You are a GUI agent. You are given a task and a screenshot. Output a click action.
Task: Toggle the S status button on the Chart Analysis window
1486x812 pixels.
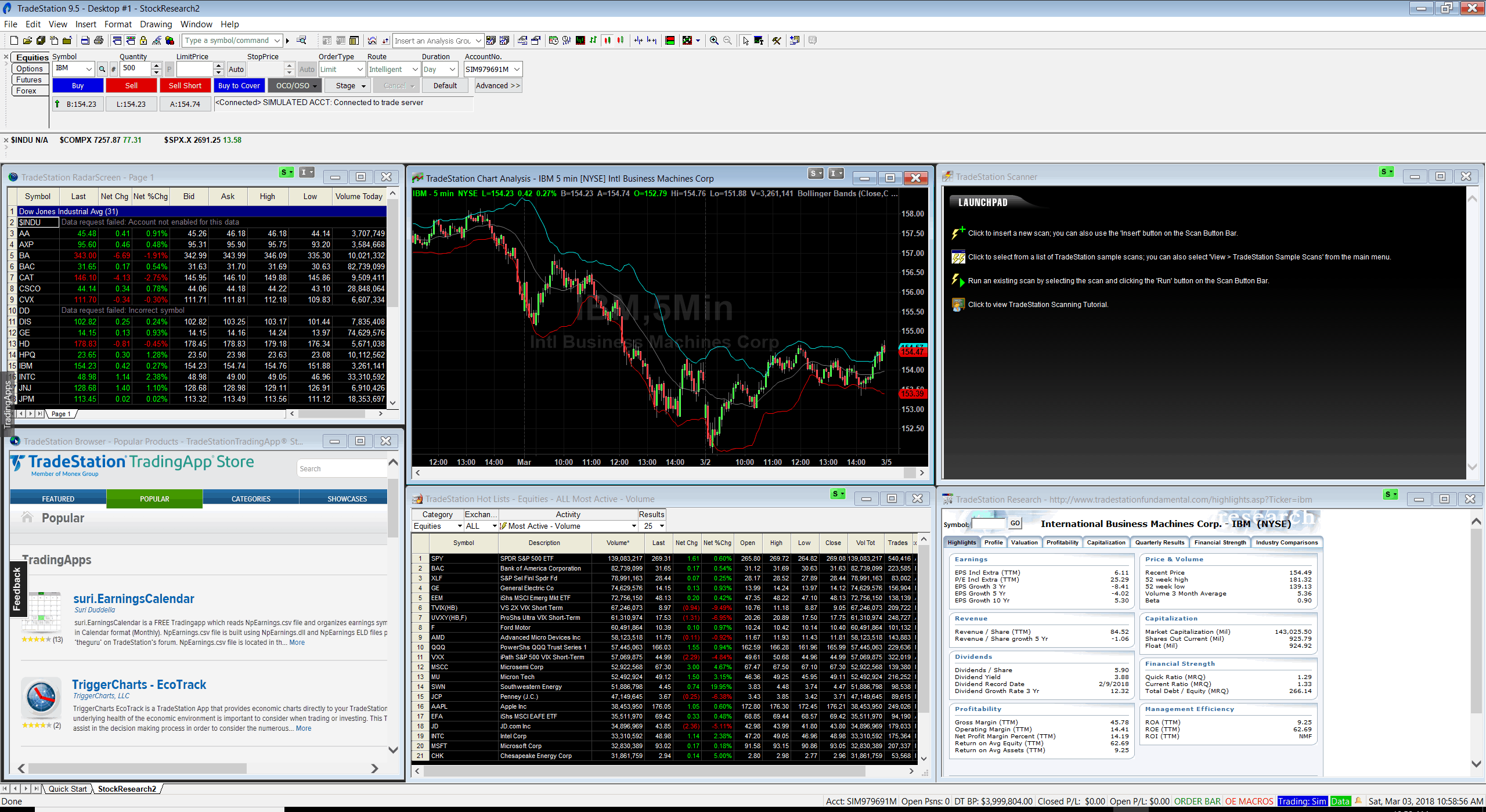pos(814,173)
